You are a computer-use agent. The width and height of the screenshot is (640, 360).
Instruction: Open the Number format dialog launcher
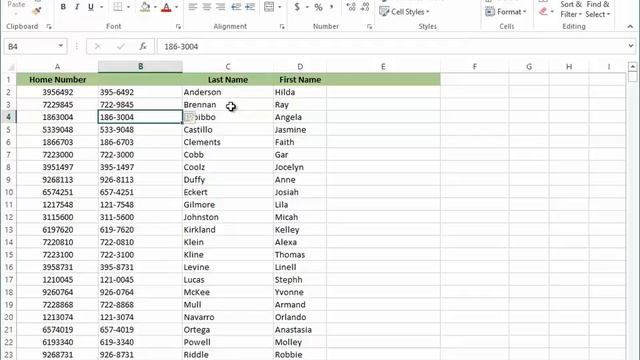coord(369,27)
